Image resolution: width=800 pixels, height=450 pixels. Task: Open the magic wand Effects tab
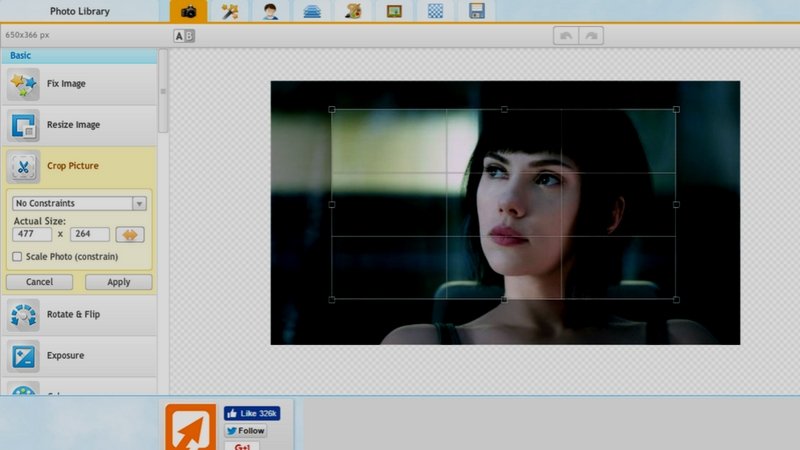pyautogui.click(x=230, y=11)
